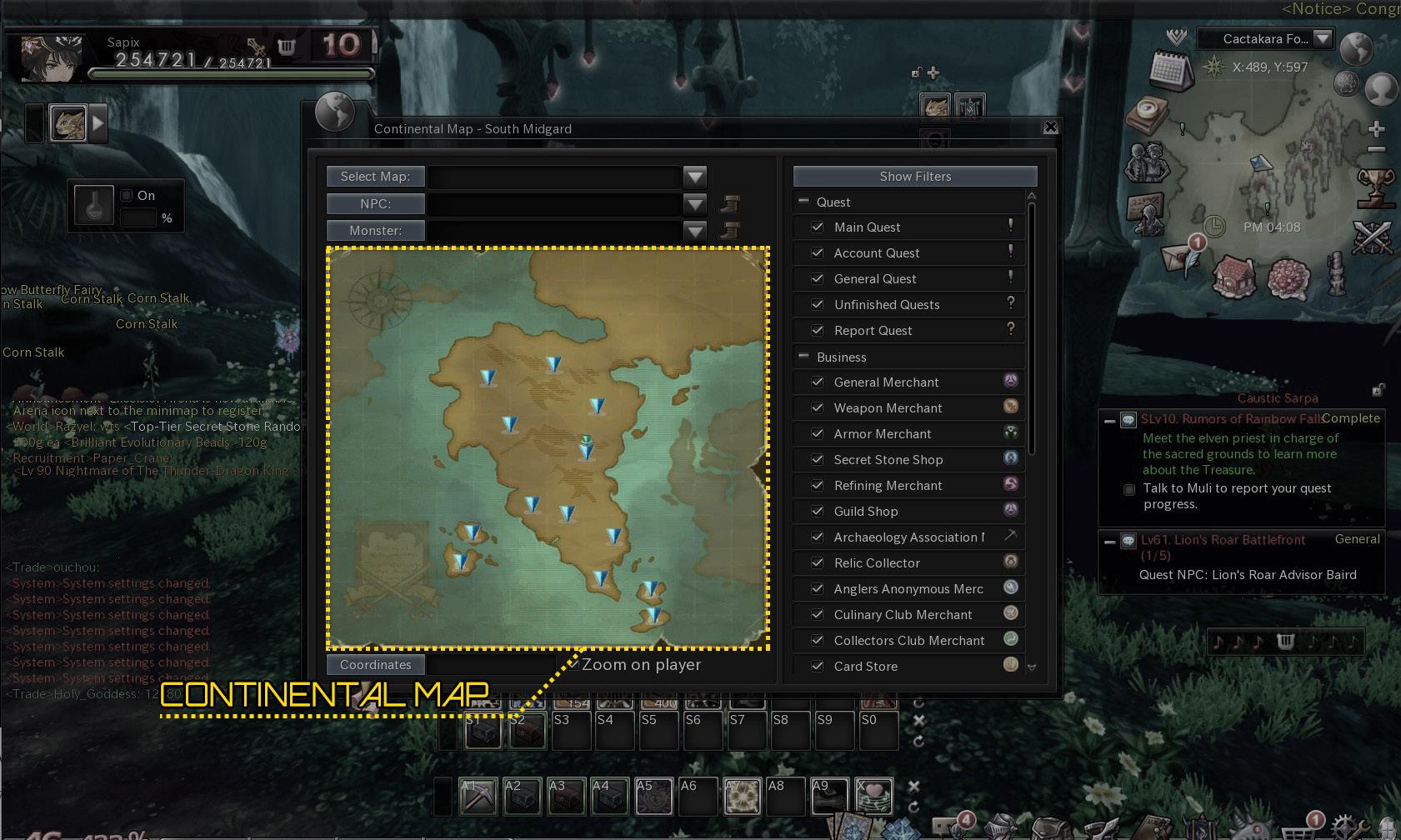Viewport: 1401px width, 840px height.
Task: Click the totem statue icon
Action: [x=1337, y=273]
